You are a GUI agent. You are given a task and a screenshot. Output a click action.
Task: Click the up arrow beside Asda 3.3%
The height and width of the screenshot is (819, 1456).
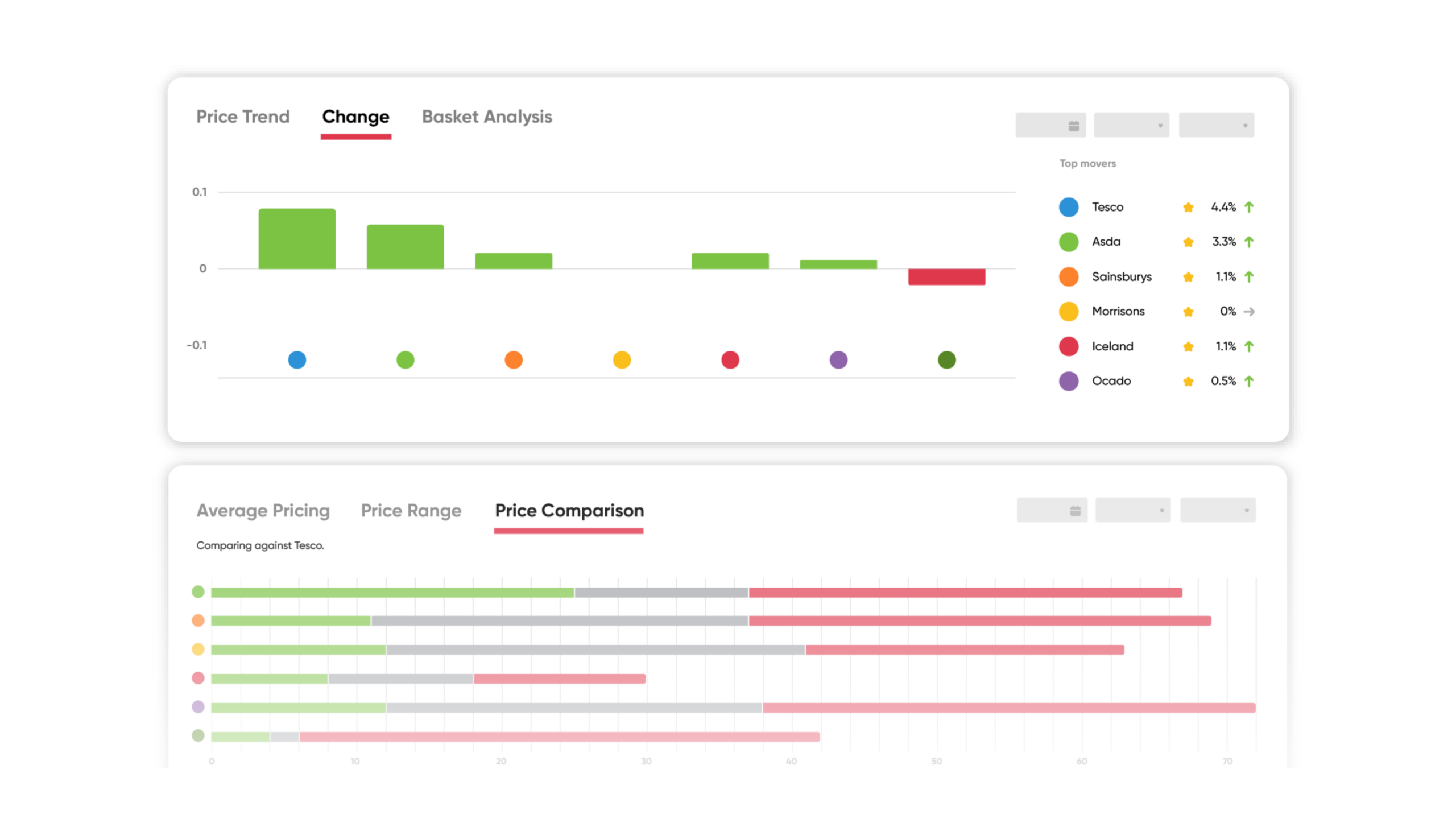[x=1249, y=242]
